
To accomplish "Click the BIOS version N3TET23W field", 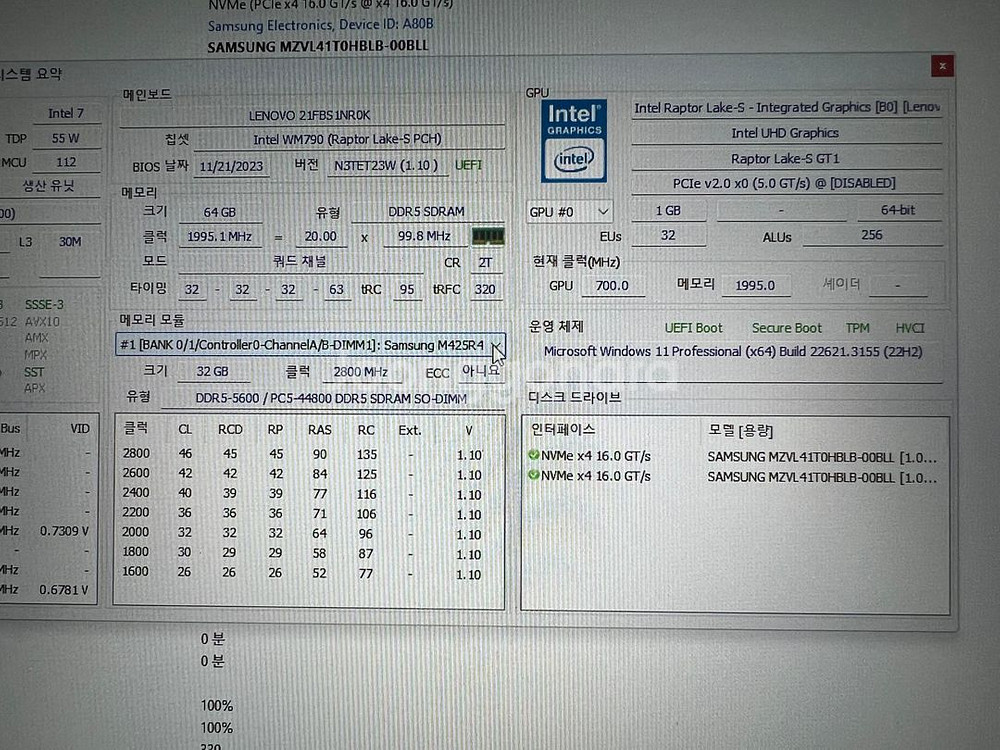I will click(x=386, y=166).
